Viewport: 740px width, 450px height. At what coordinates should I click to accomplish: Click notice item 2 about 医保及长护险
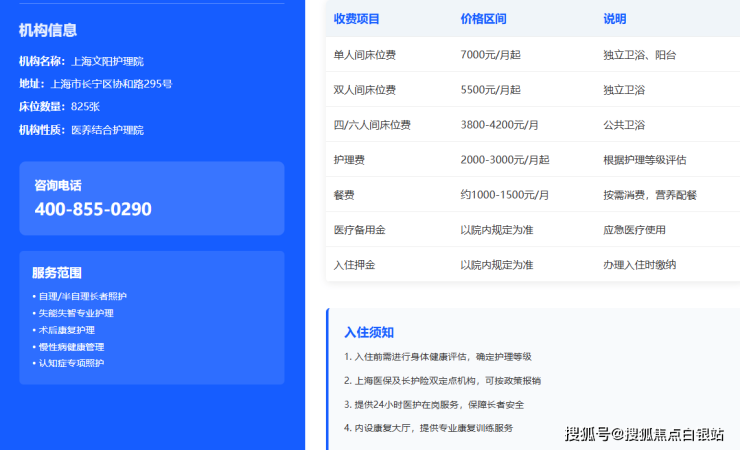[442, 381]
